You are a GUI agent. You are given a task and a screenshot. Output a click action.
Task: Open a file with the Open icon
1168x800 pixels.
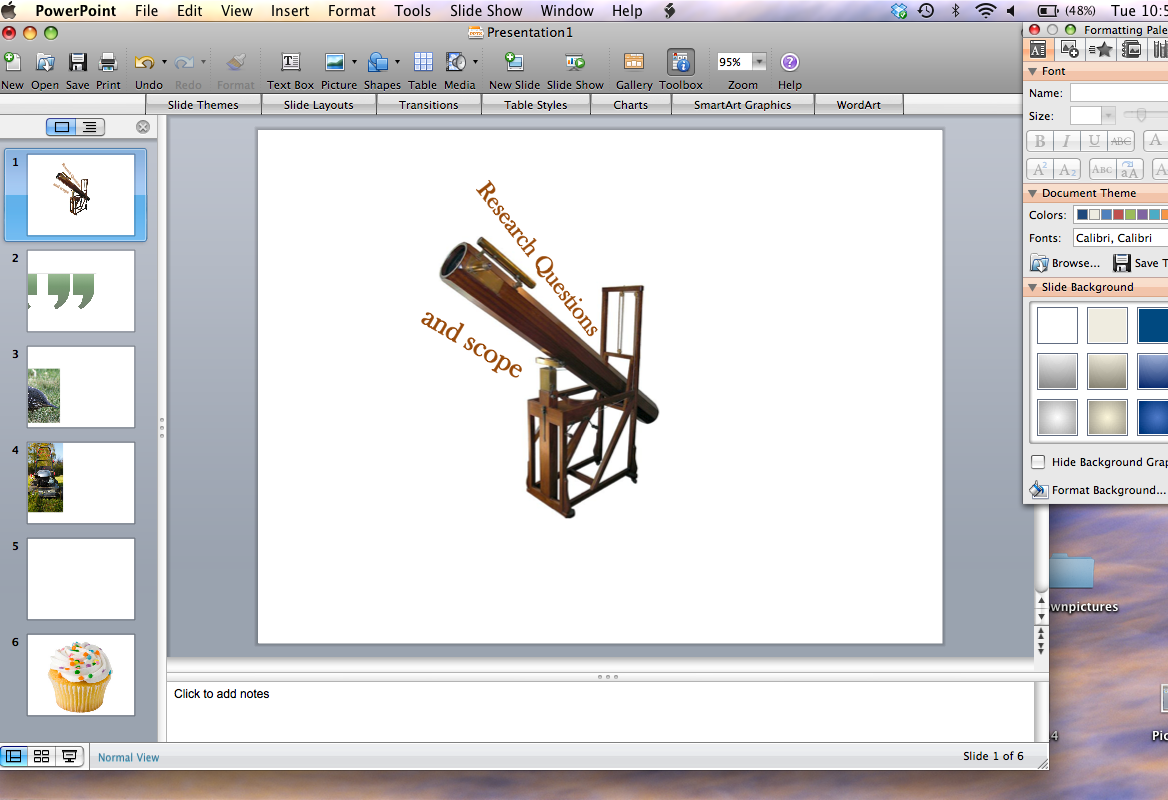[45, 63]
